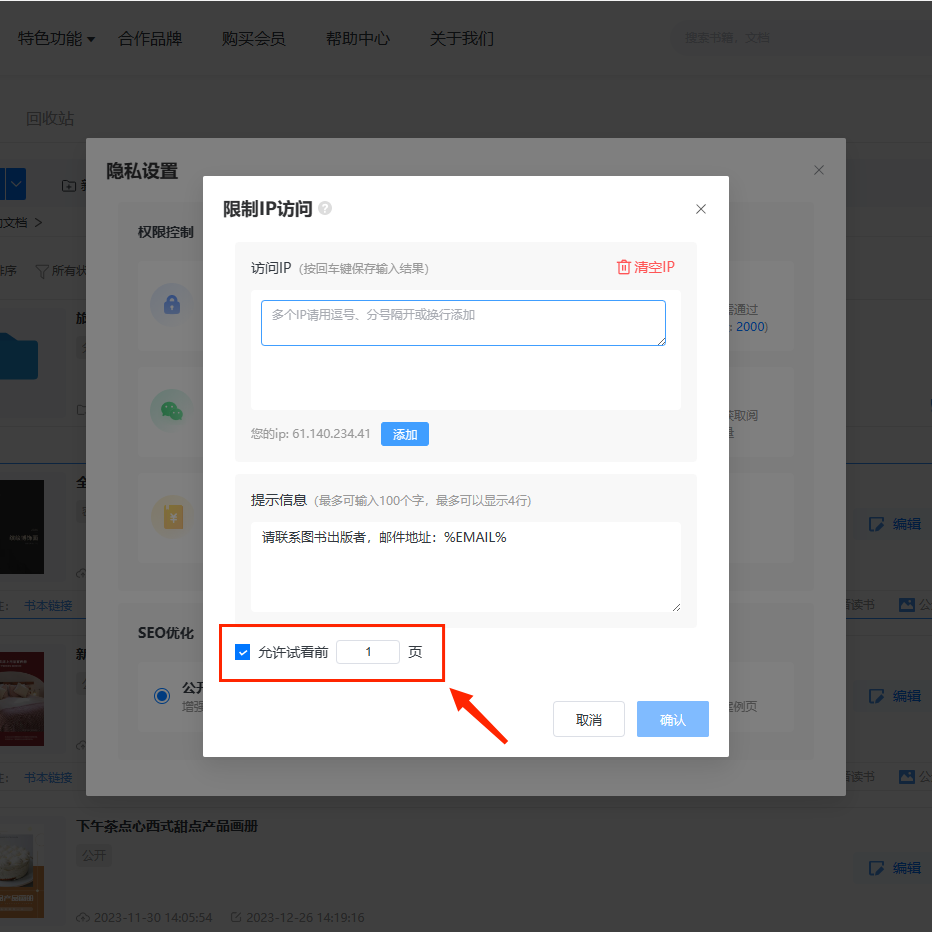Click the lock icon under 权限控制

click(171, 304)
